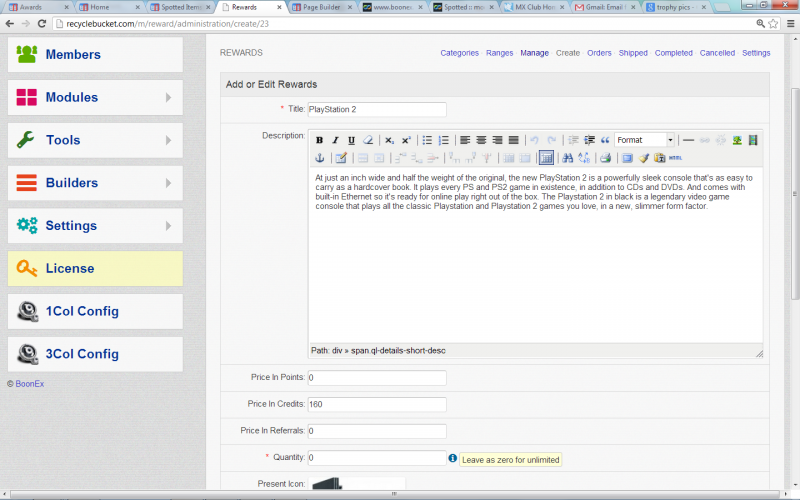
Task: Click the eraser remove formatting icon
Action: (x=367, y=140)
